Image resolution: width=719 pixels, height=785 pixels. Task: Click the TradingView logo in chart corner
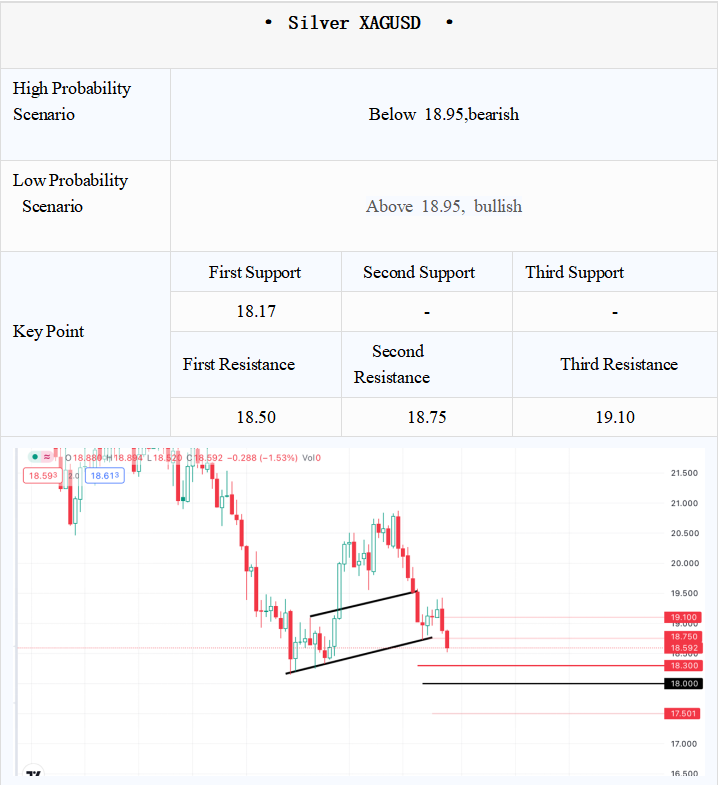coord(34,773)
